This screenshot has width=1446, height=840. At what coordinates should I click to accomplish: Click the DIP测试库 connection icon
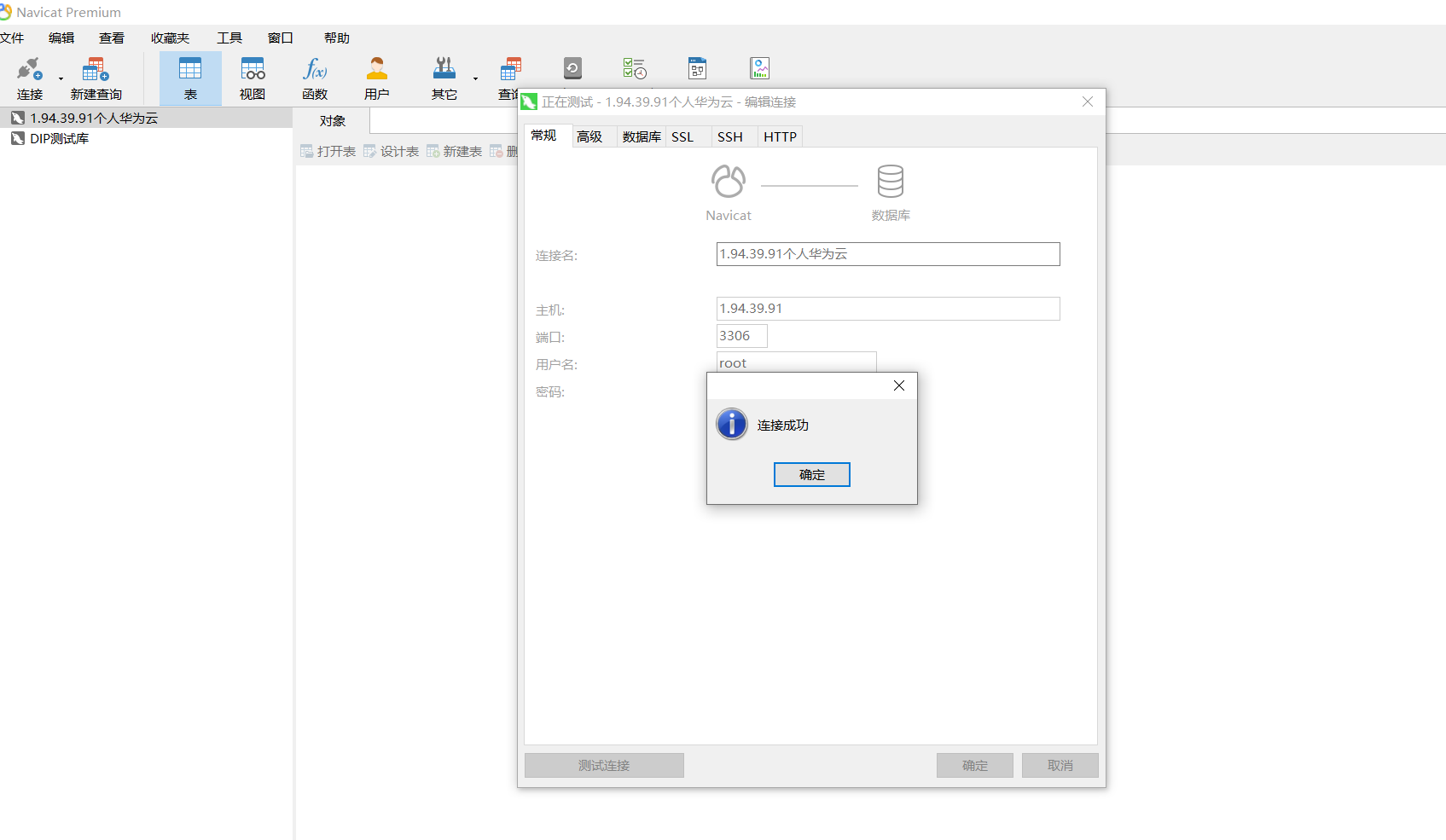(17, 138)
